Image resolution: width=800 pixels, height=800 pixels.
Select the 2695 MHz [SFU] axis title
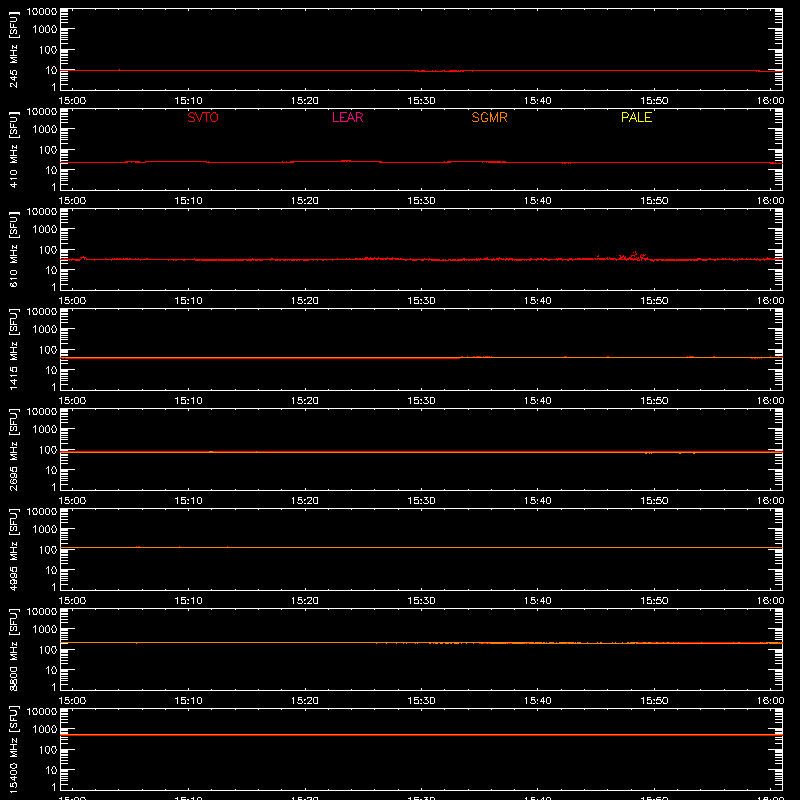pyautogui.click(x=13, y=449)
